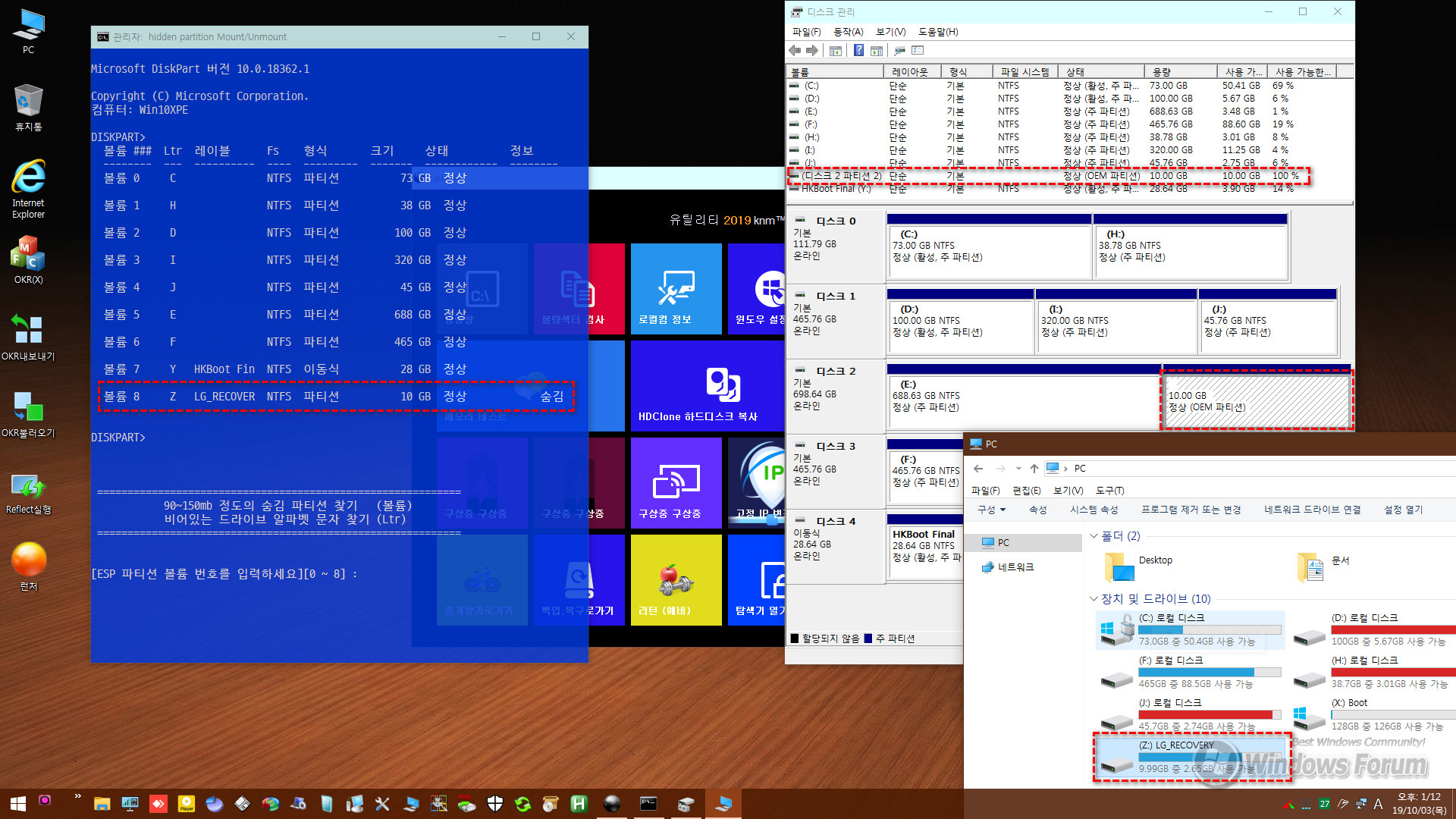Click the HDClone 하드디스크 복사 tile
The image size is (1456, 819).
click(708, 386)
